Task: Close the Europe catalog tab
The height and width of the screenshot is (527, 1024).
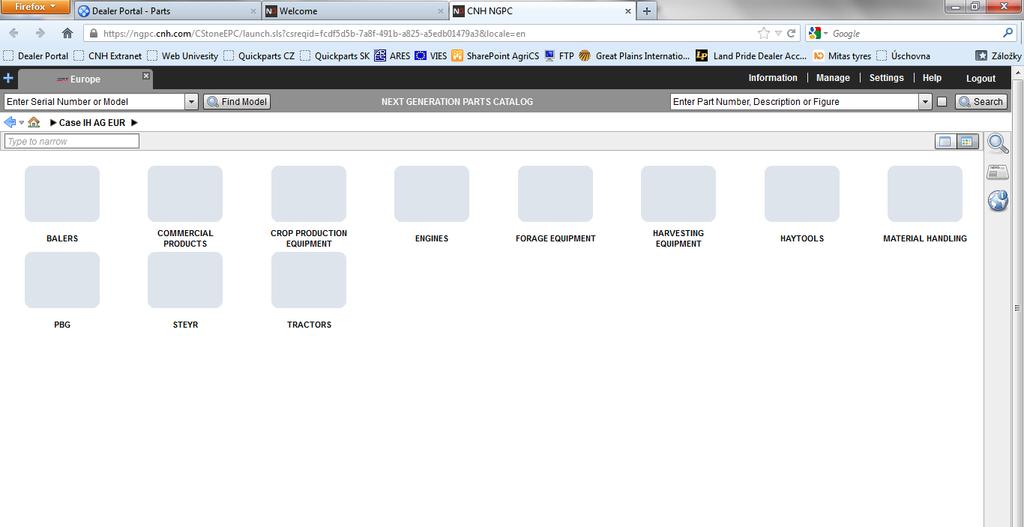Action: pyautogui.click(x=146, y=76)
